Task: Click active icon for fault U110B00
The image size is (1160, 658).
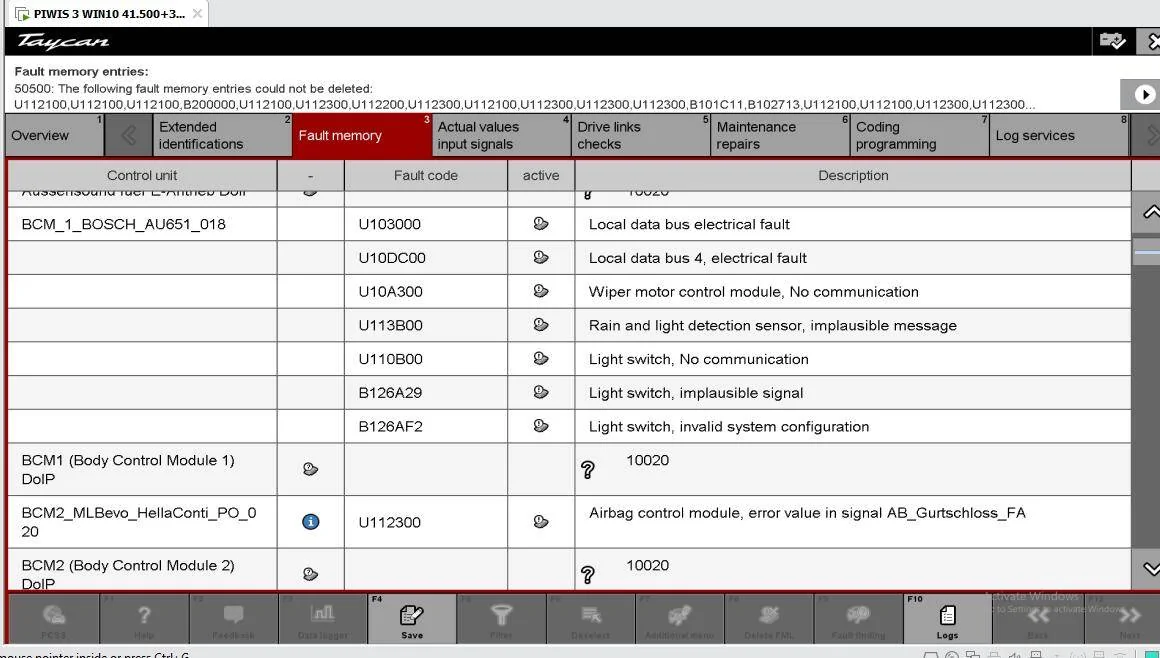Action: point(541,358)
